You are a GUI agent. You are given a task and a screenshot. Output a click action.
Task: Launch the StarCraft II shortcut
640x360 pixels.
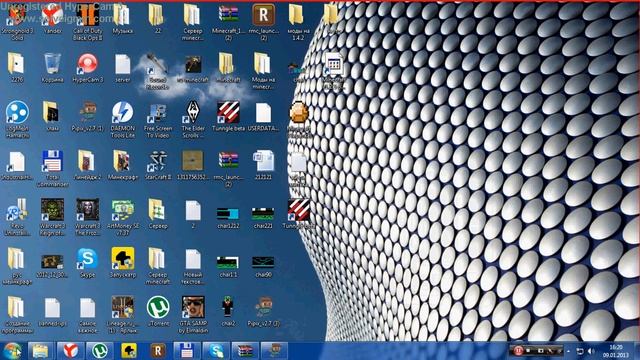pyautogui.click(x=158, y=165)
